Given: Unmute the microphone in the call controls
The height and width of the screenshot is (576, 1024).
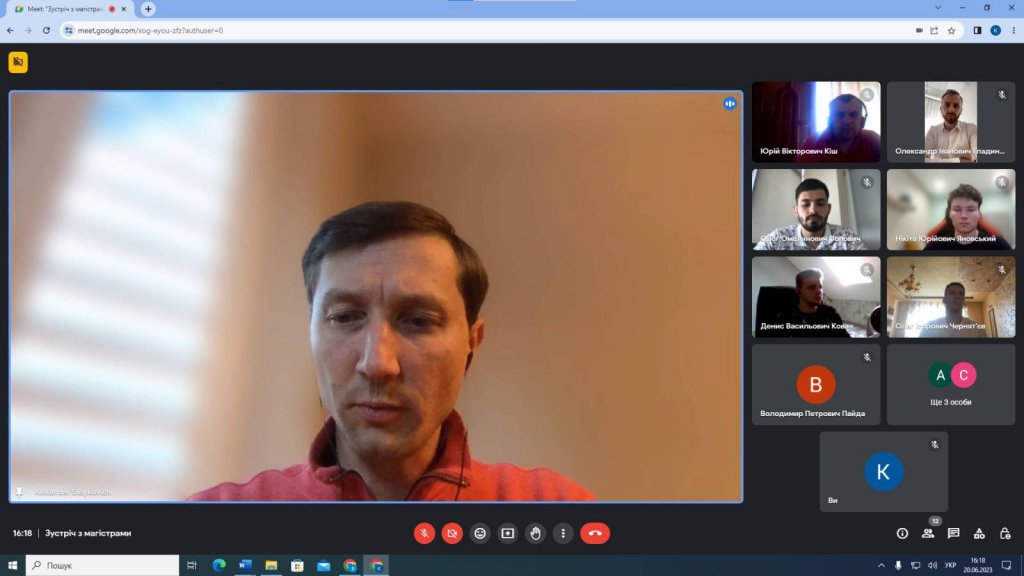Looking at the screenshot, I should (x=424, y=534).
